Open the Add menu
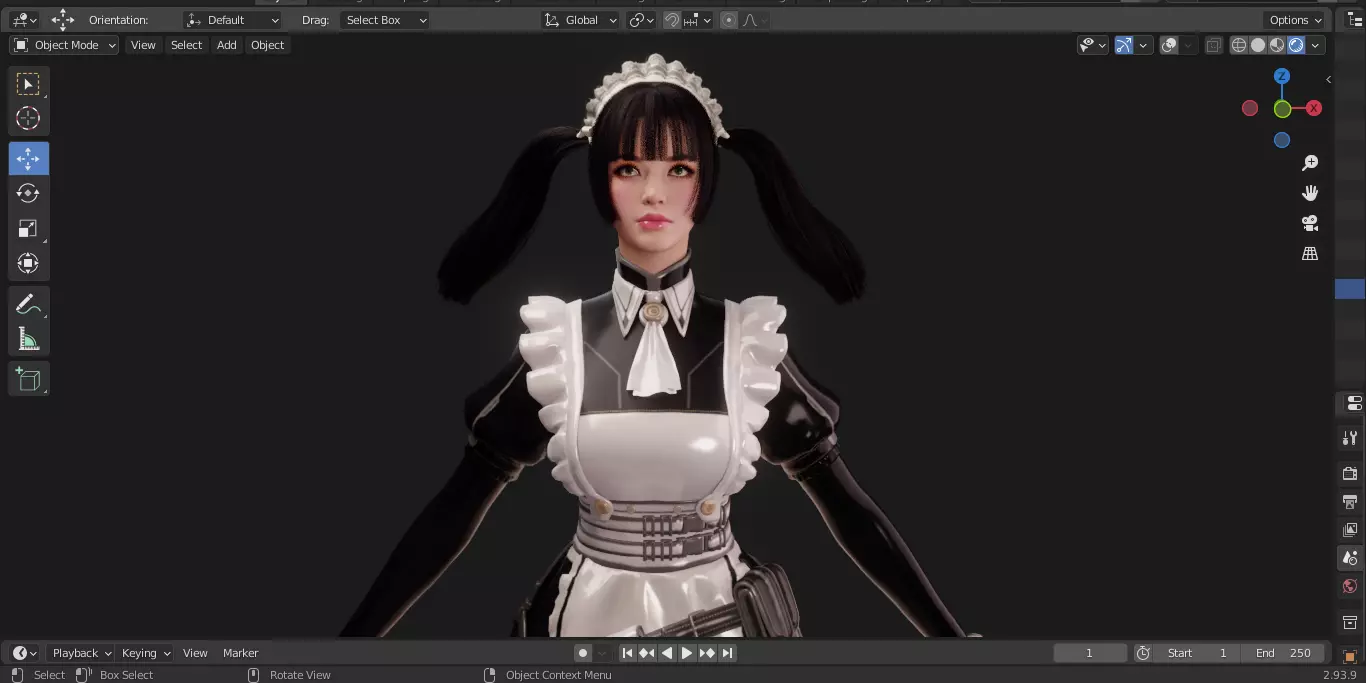 (x=227, y=45)
